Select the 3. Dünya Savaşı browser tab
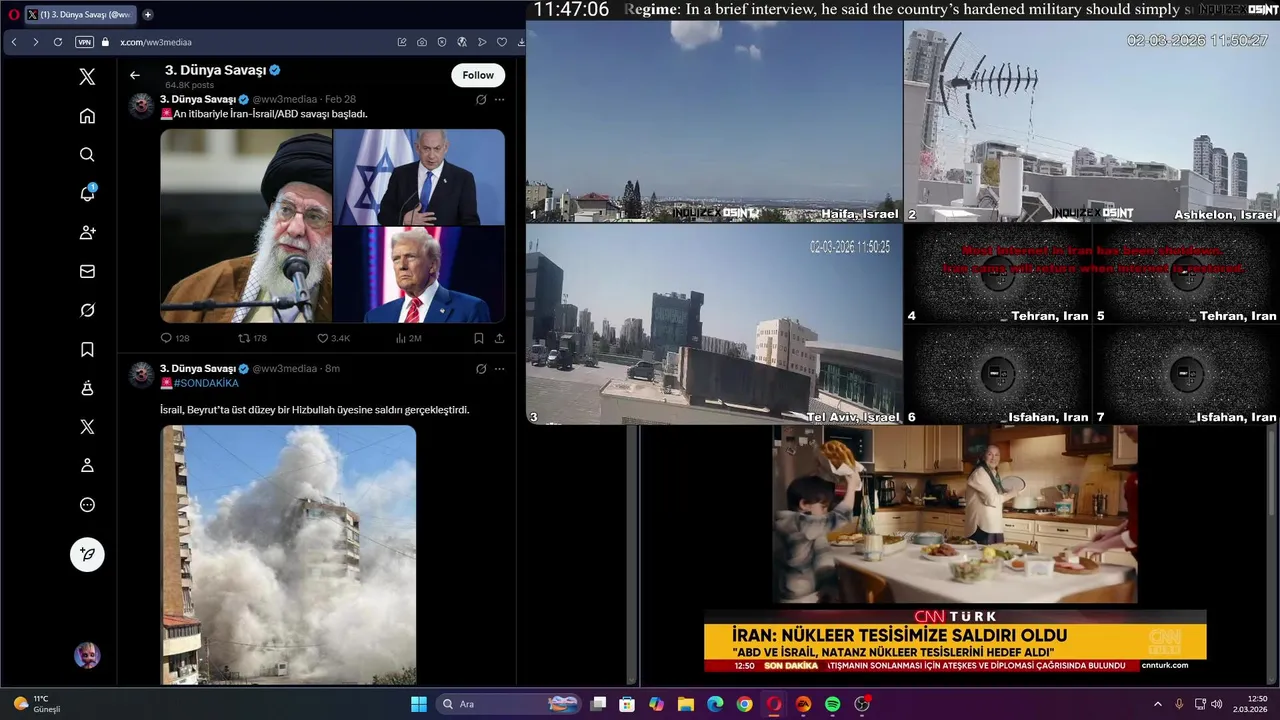The image size is (1280, 720). click(x=80, y=14)
